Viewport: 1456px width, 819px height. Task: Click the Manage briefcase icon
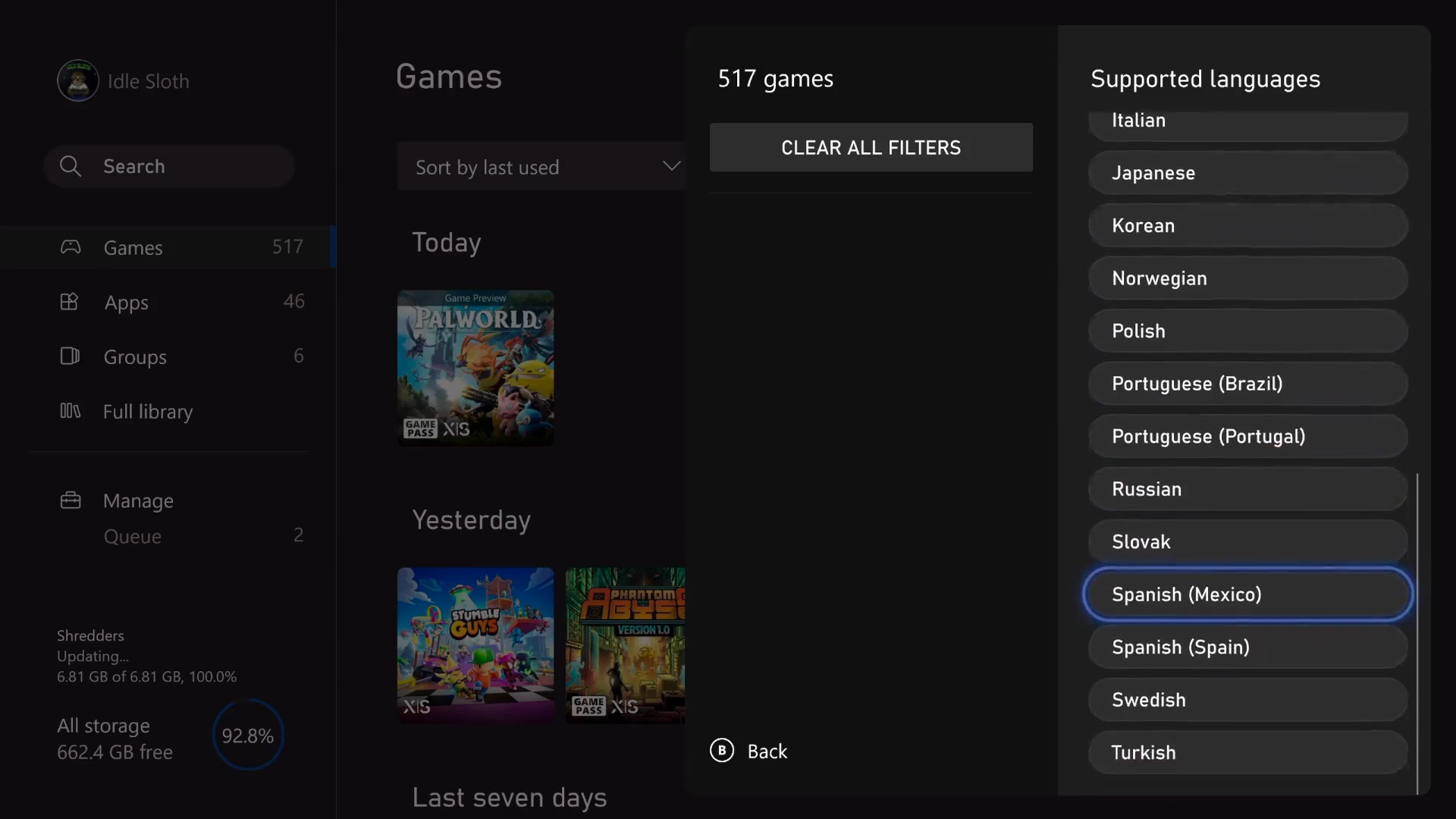[71, 500]
